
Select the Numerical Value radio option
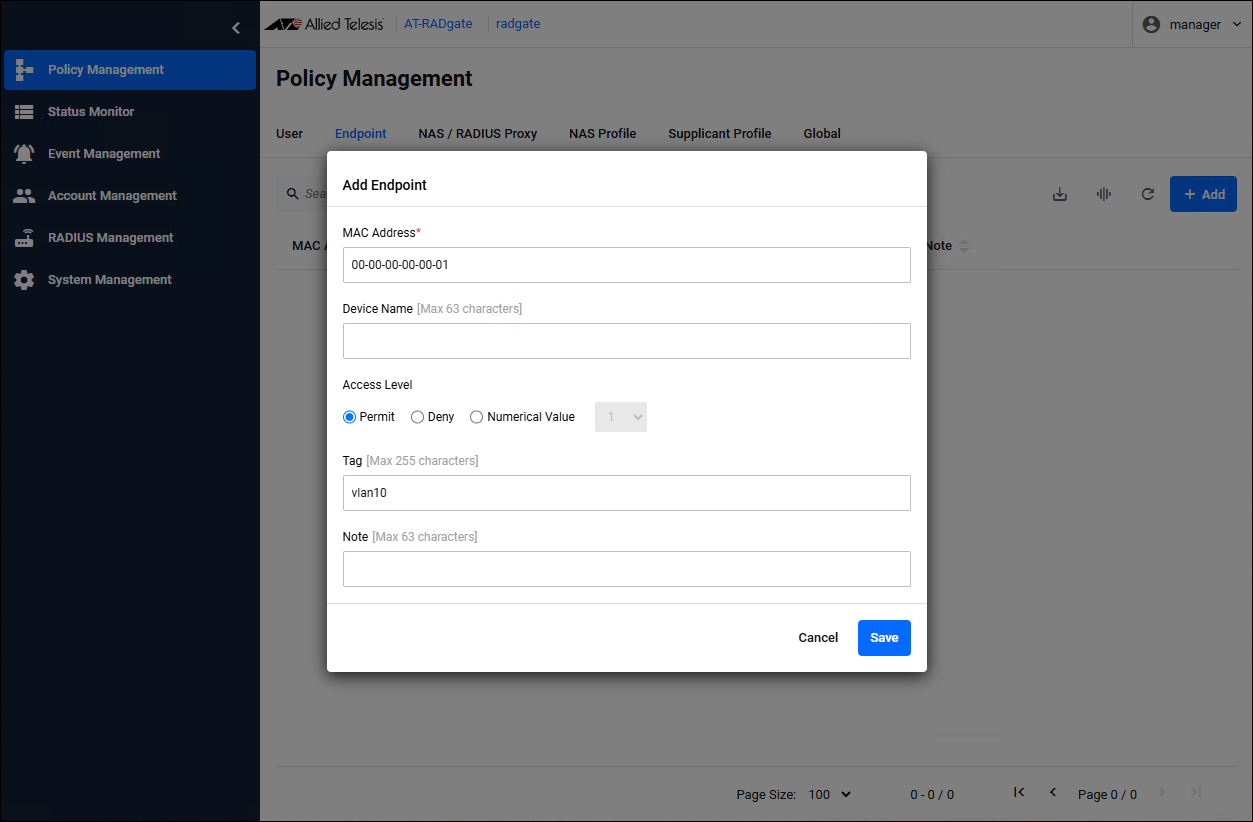(477, 417)
